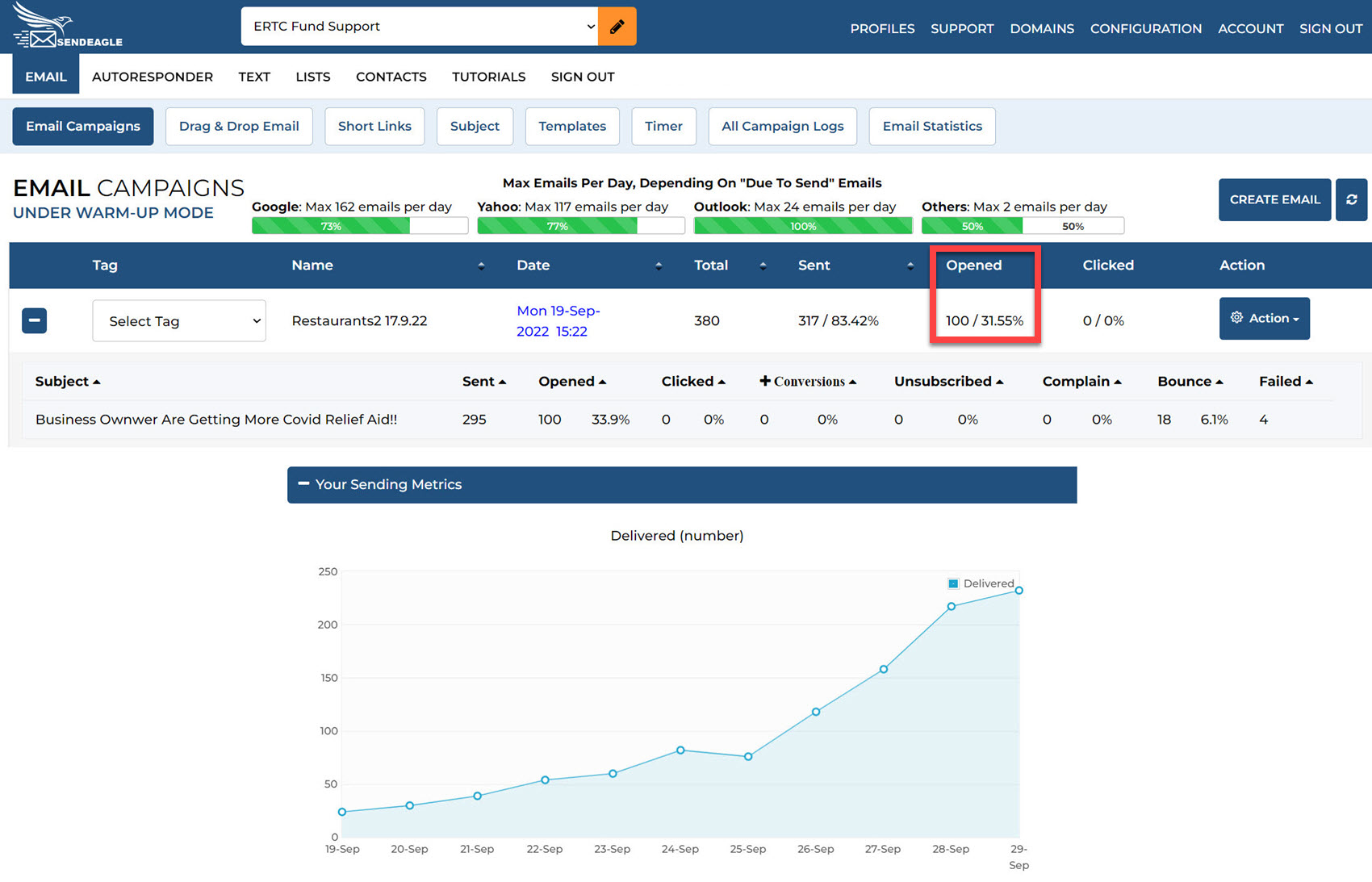Viewport: 1372px width, 882px height.
Task: Collapse the Your Sending Metrics panel
Action: click(303, 484)
